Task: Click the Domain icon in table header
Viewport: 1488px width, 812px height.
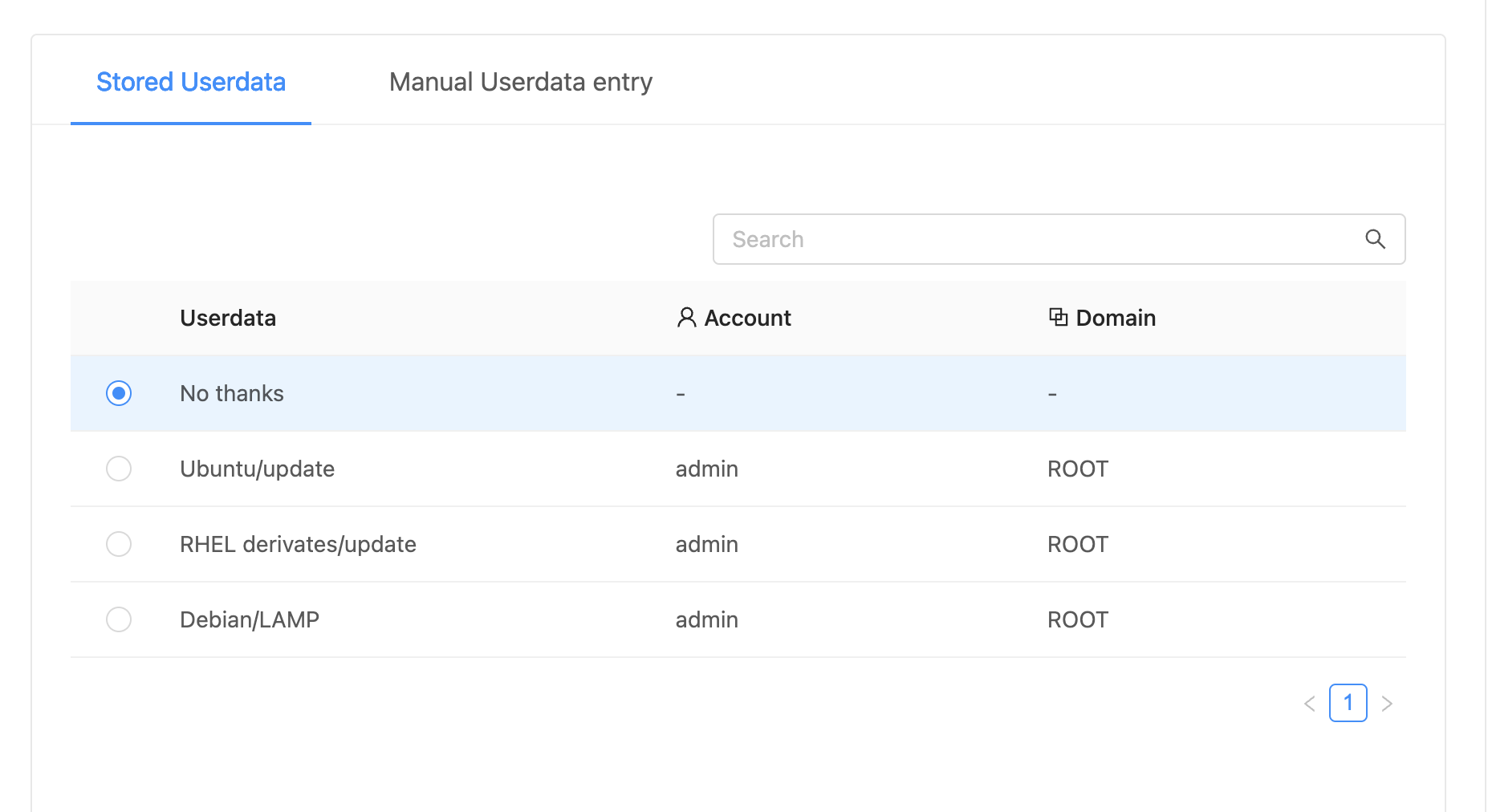Action: 1058,317
